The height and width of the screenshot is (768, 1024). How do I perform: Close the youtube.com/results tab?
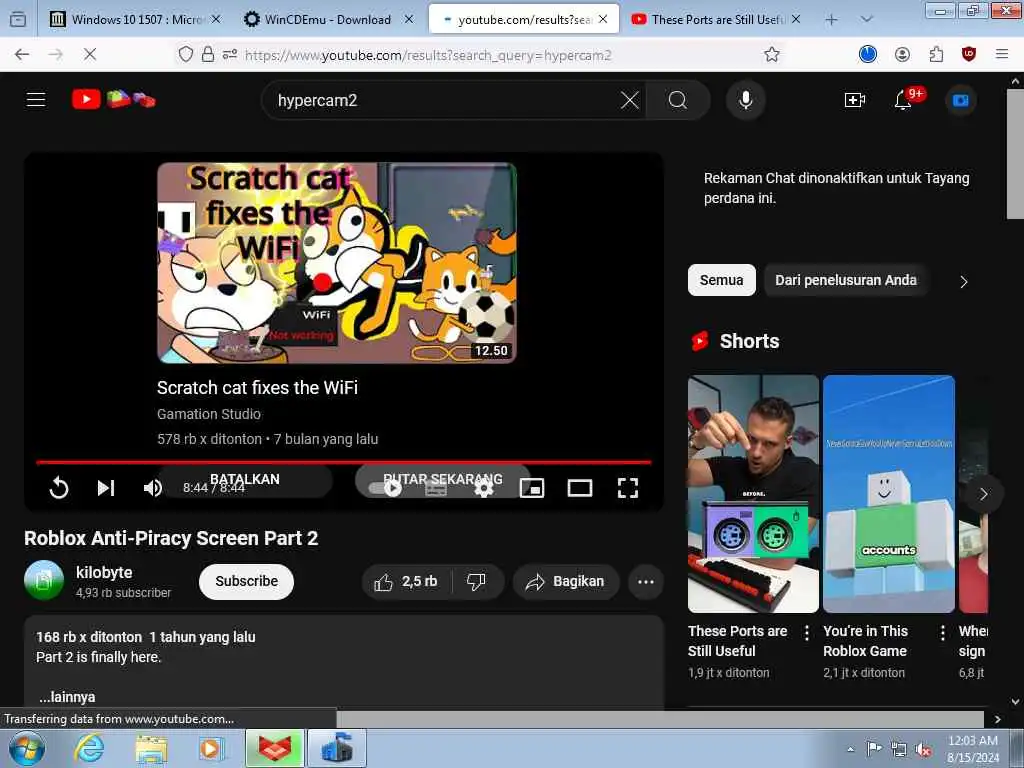click(x=603, y=19)
